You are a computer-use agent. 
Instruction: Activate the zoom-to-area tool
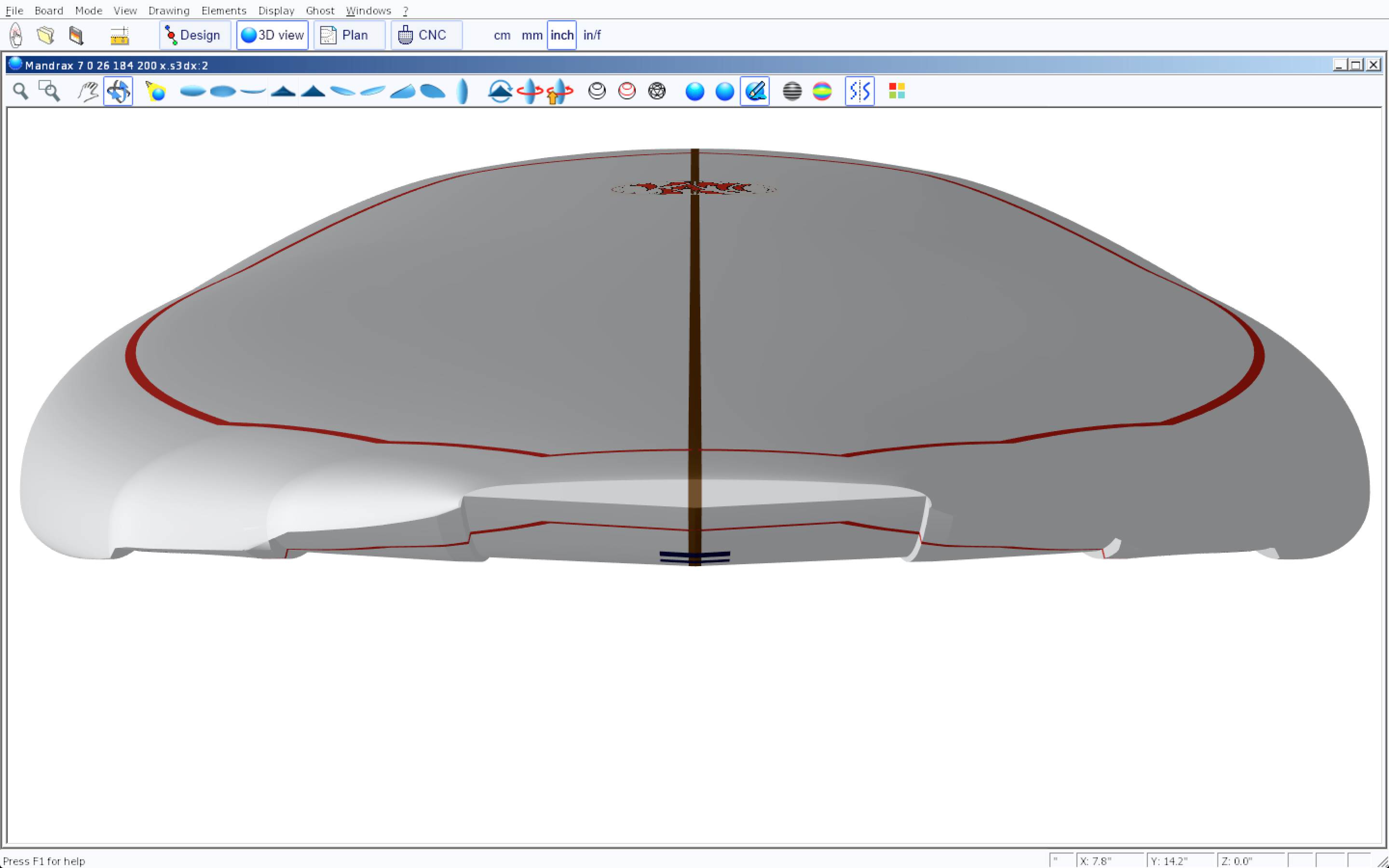point(49,91)
